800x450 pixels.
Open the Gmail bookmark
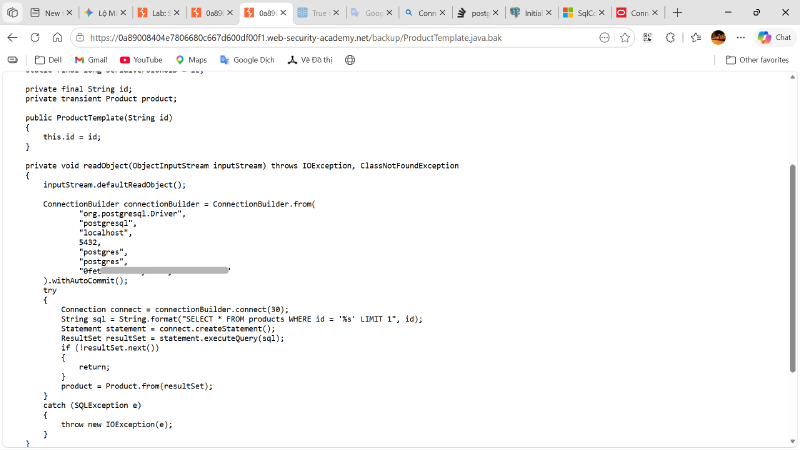91,60
